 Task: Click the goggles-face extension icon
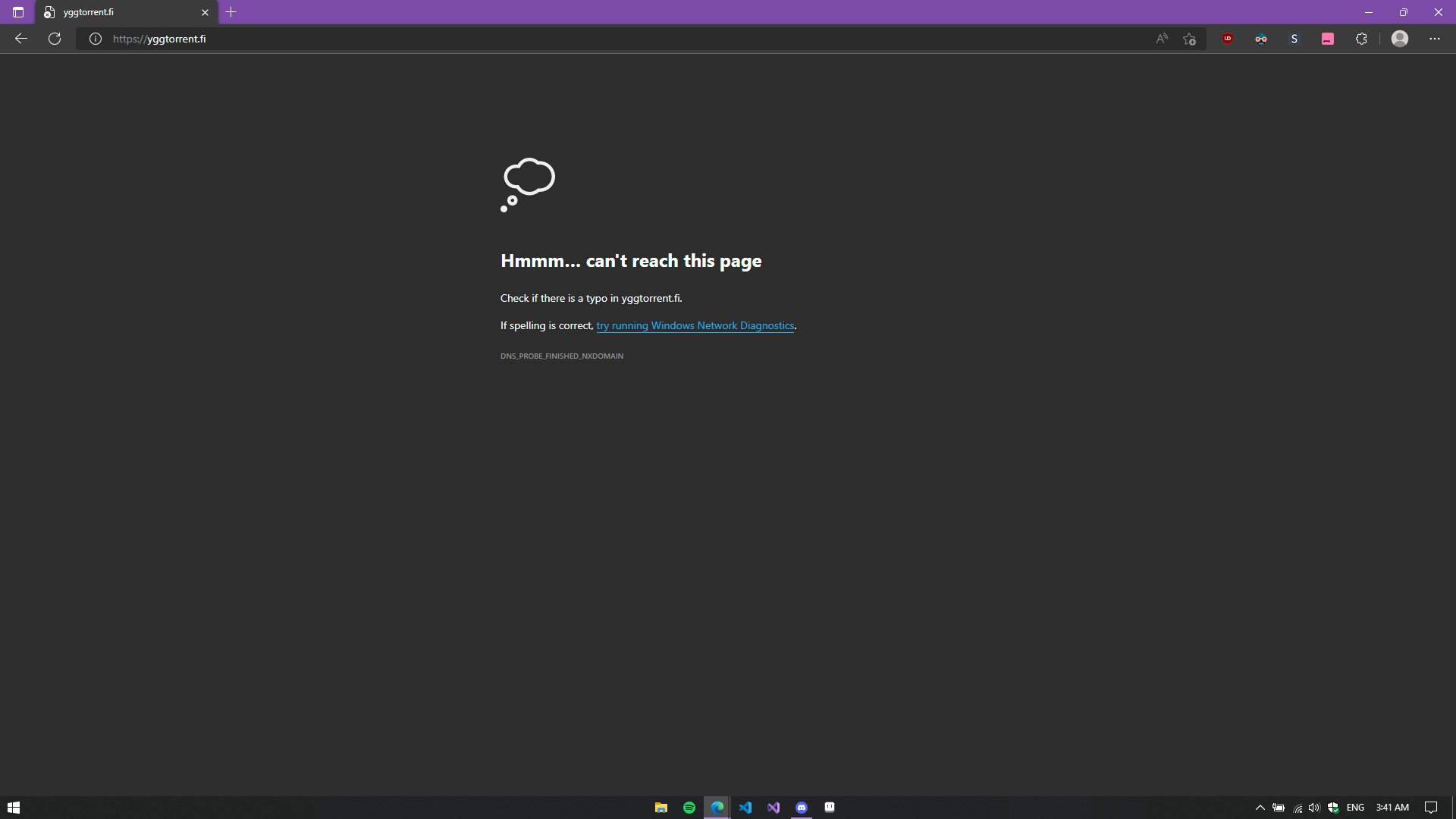[x=1260, y=39]
